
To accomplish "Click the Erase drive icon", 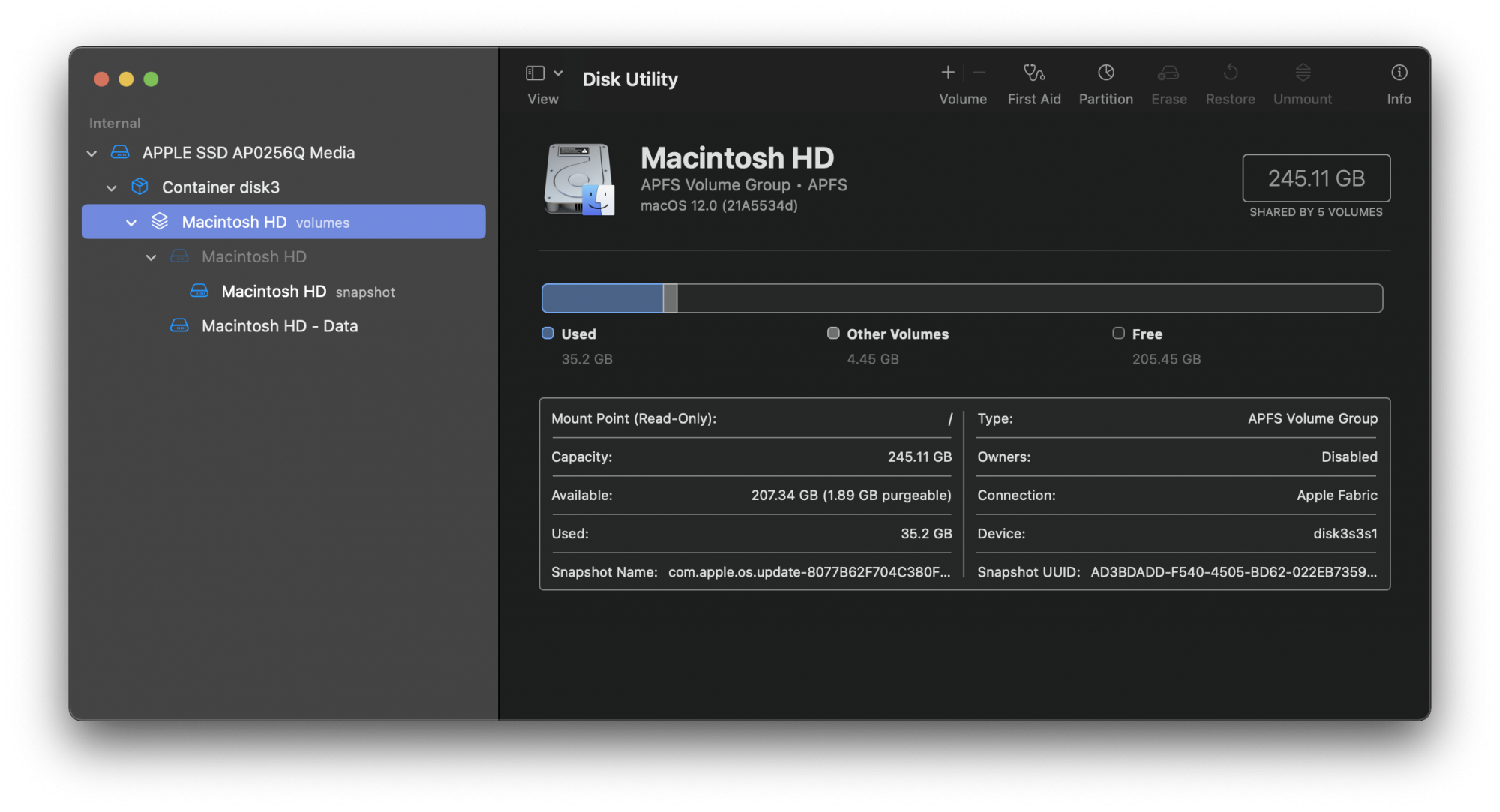I will tap(1168, 72).
